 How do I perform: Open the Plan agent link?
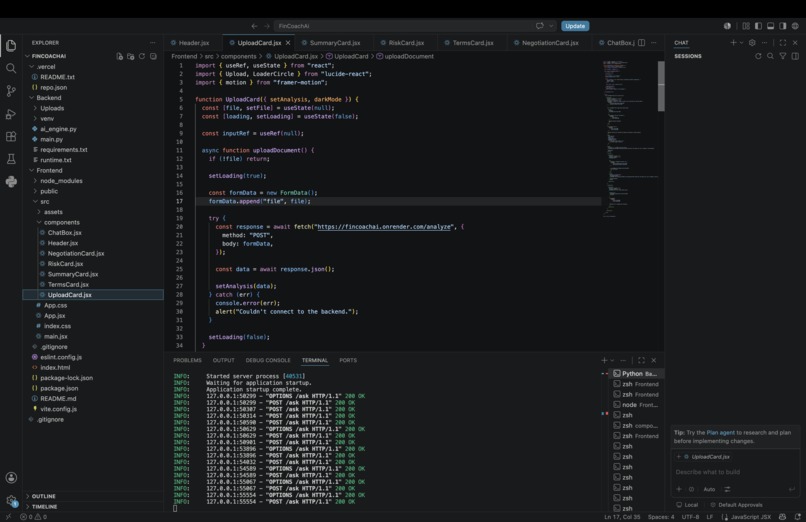(720, 433)
